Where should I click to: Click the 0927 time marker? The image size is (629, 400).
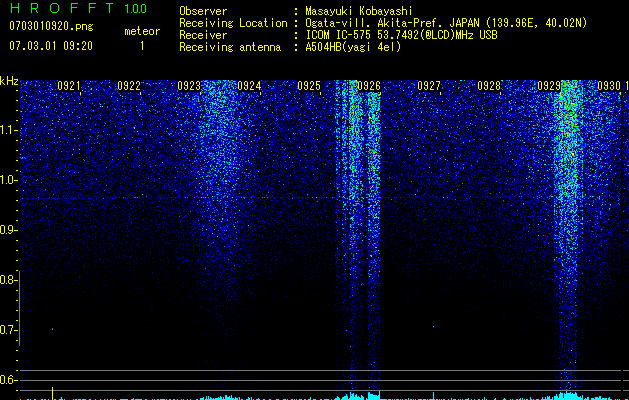429,86
